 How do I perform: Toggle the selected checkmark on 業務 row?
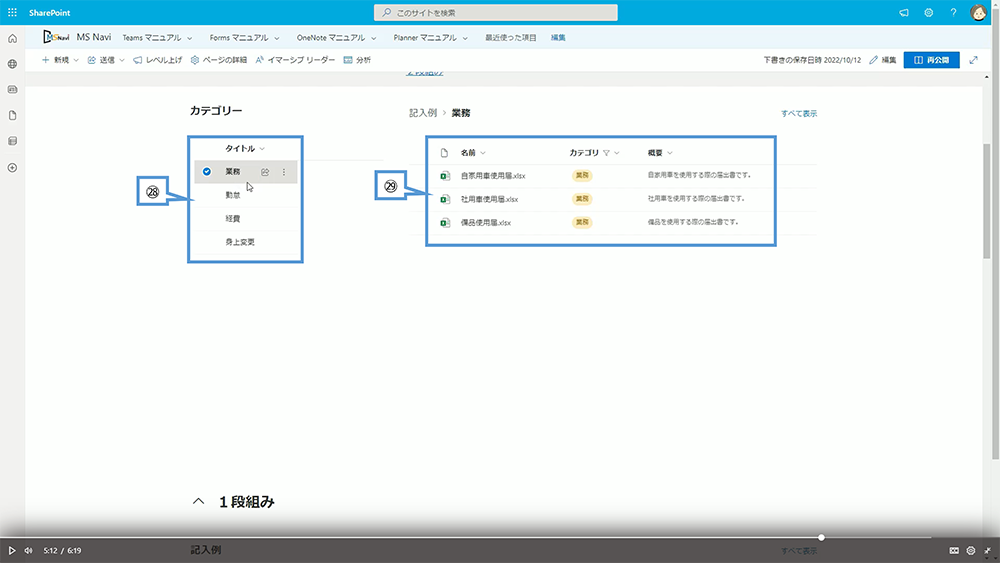pyautogui.click(x=207, y=172)
